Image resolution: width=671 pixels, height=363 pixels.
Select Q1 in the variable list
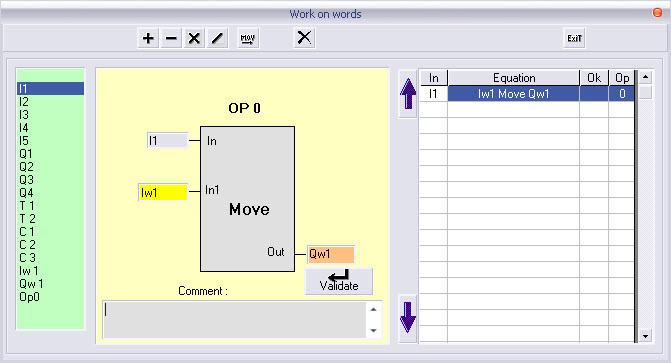click(26, 154)
